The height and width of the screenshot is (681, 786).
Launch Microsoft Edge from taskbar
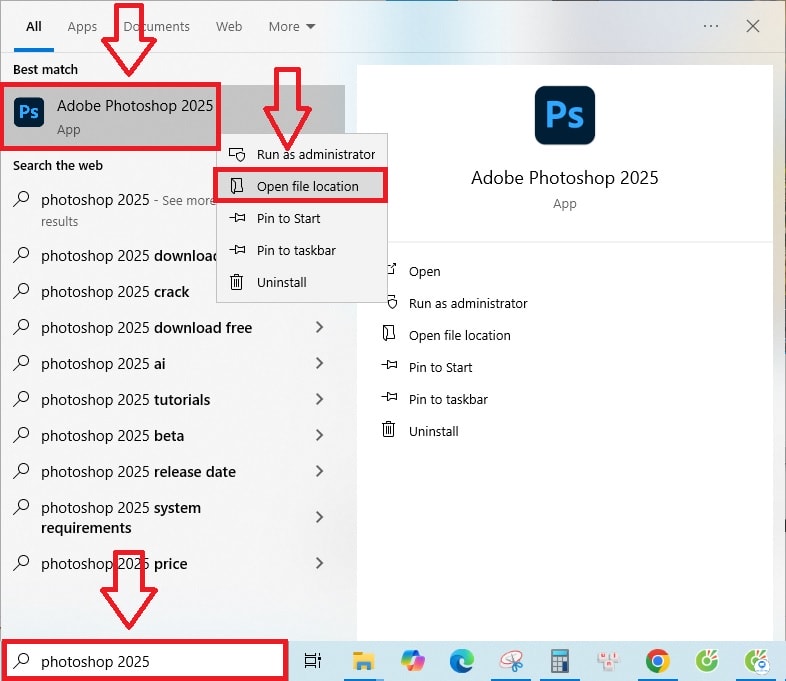(462, 661)
